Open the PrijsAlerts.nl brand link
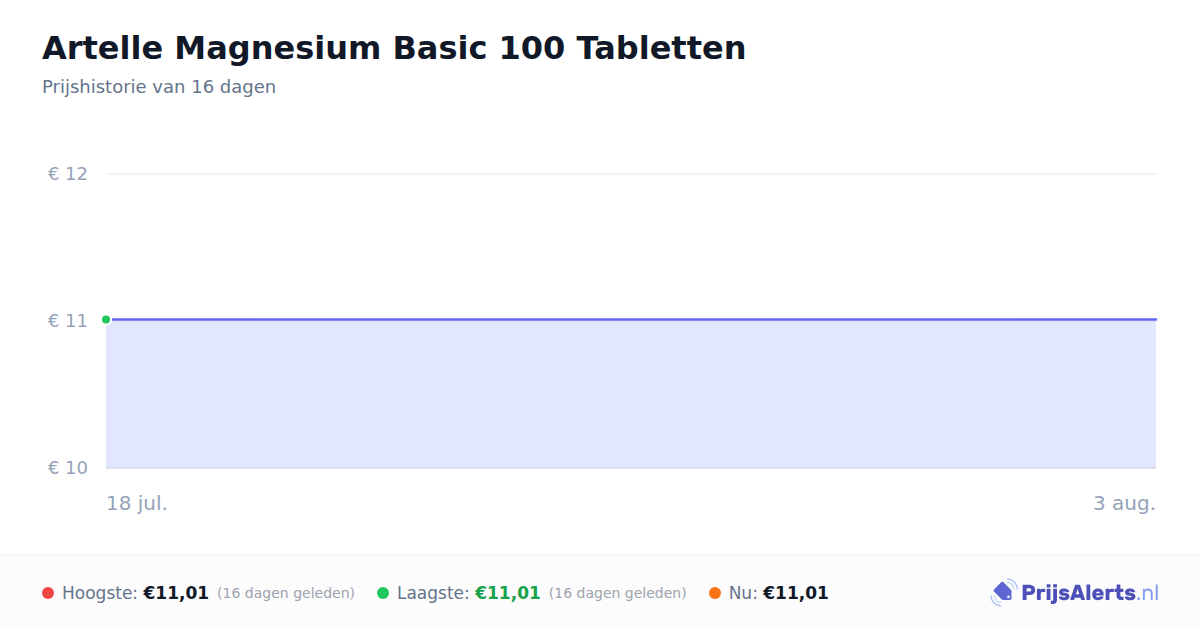The image size is (1200, 630). [x=1075, y=593]
